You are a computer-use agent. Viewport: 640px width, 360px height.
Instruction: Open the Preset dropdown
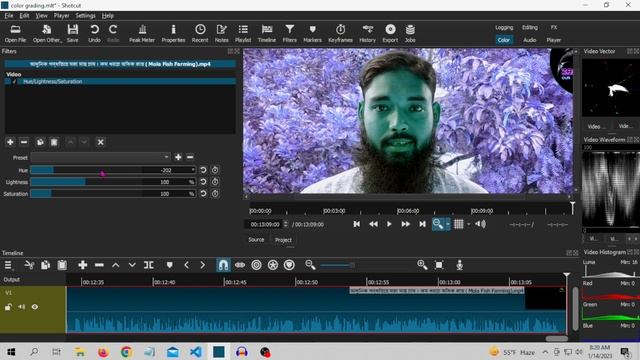tap(100, 157)
